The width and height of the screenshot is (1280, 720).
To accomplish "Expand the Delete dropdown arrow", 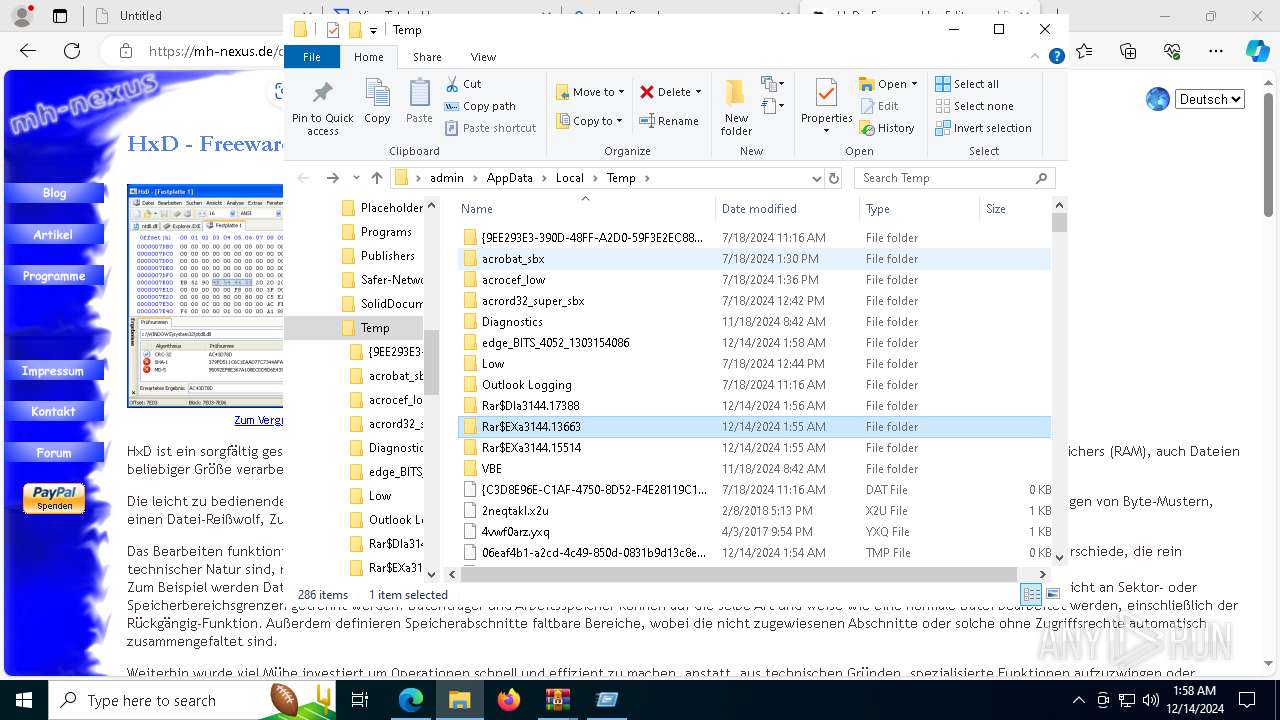I will 698,92.
